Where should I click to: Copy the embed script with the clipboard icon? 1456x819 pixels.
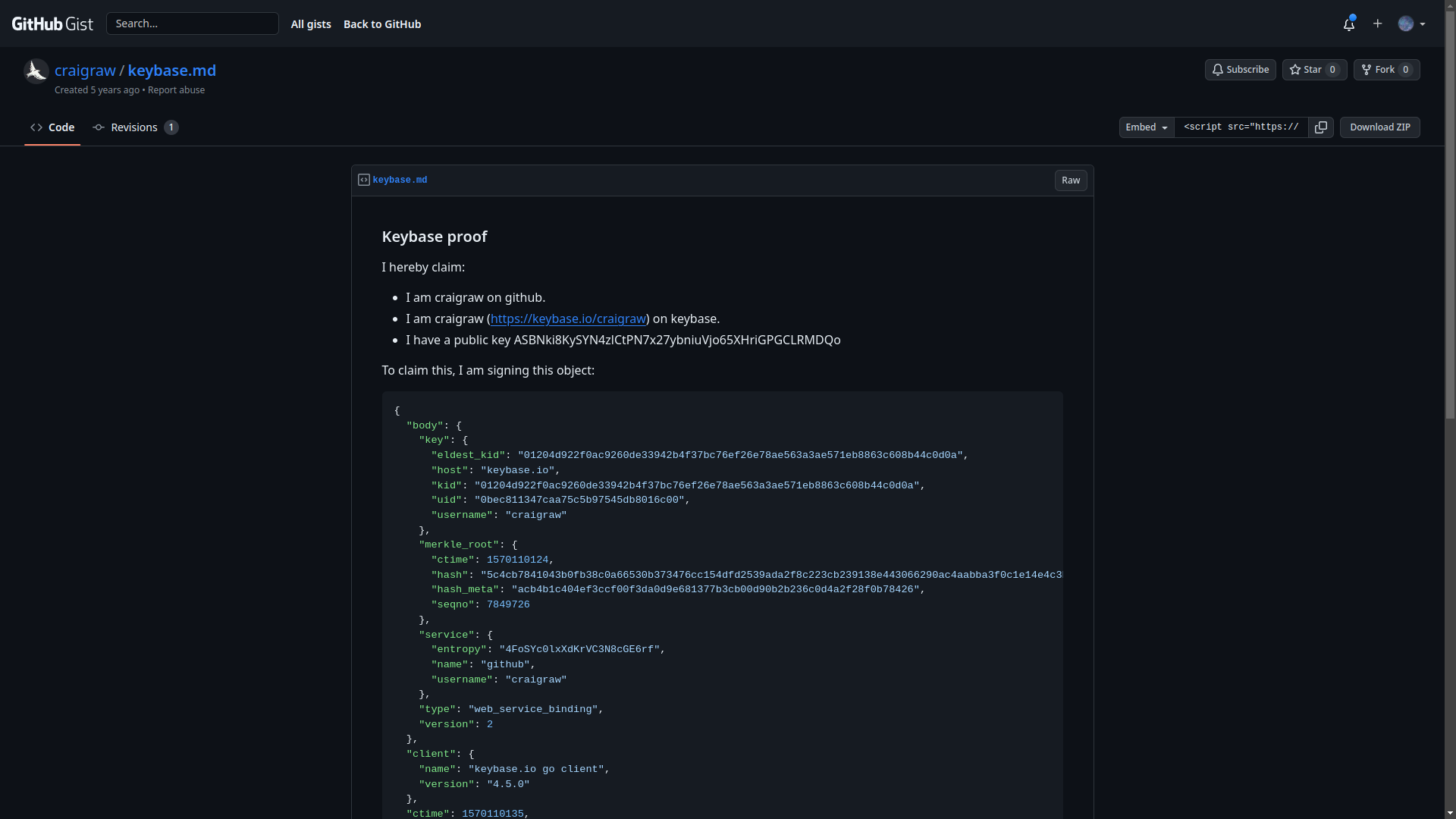1320,127
